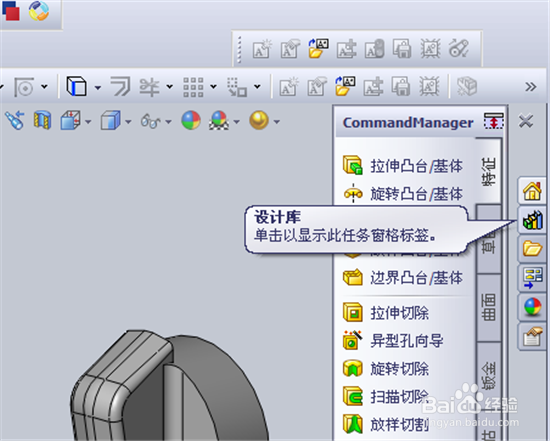The height and width of the screenshot is (441, 550).
Task: Open SolidWorks Resources home tab
Action: click(x=532, y=191)
